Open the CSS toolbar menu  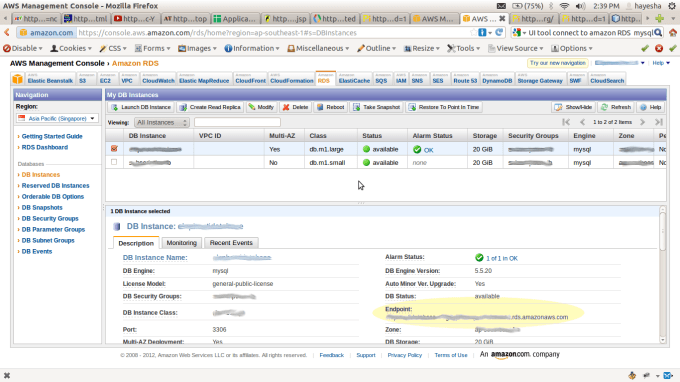(x=113, y=49)
